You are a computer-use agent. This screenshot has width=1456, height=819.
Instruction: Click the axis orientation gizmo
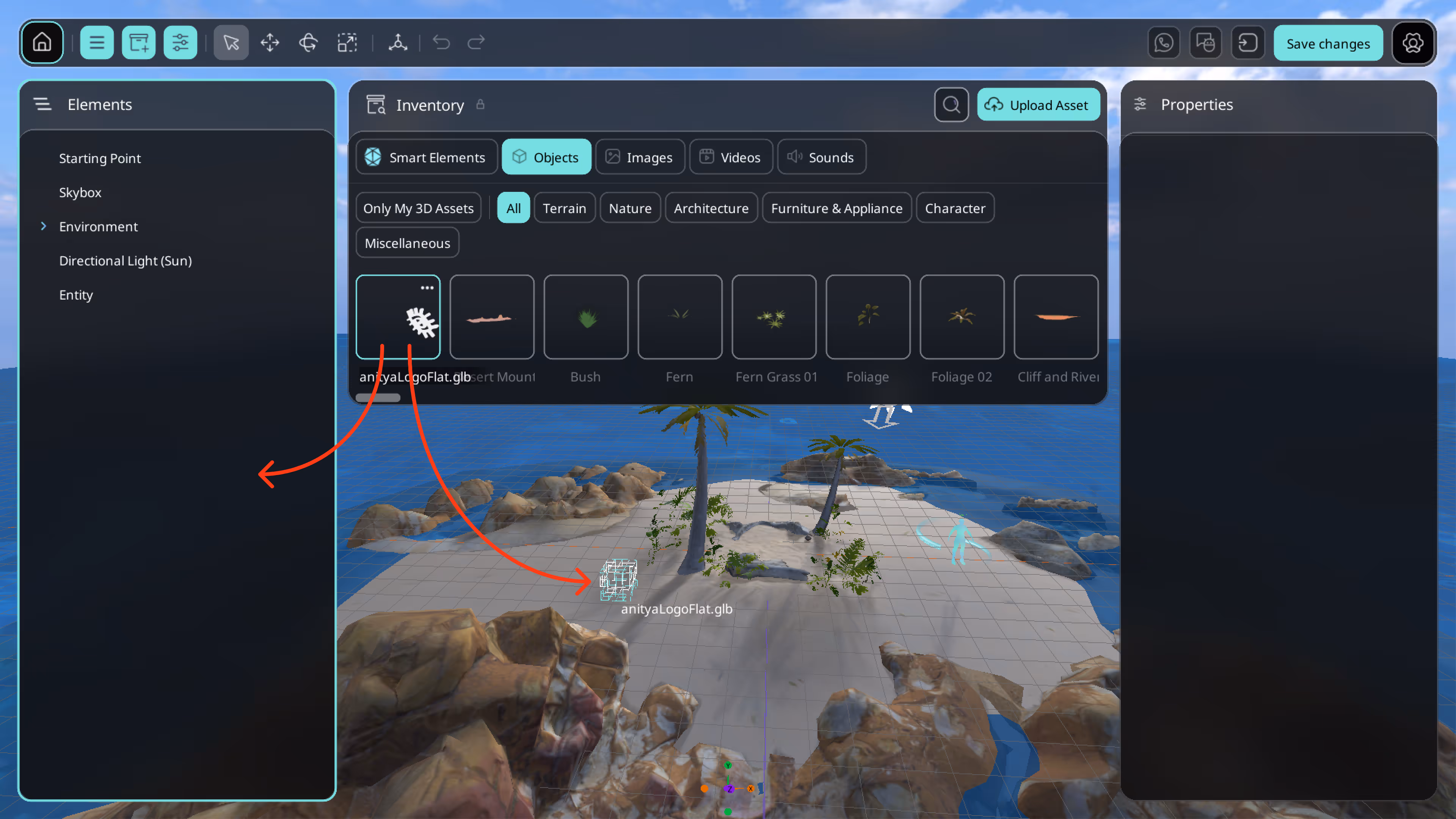[728, 788]
